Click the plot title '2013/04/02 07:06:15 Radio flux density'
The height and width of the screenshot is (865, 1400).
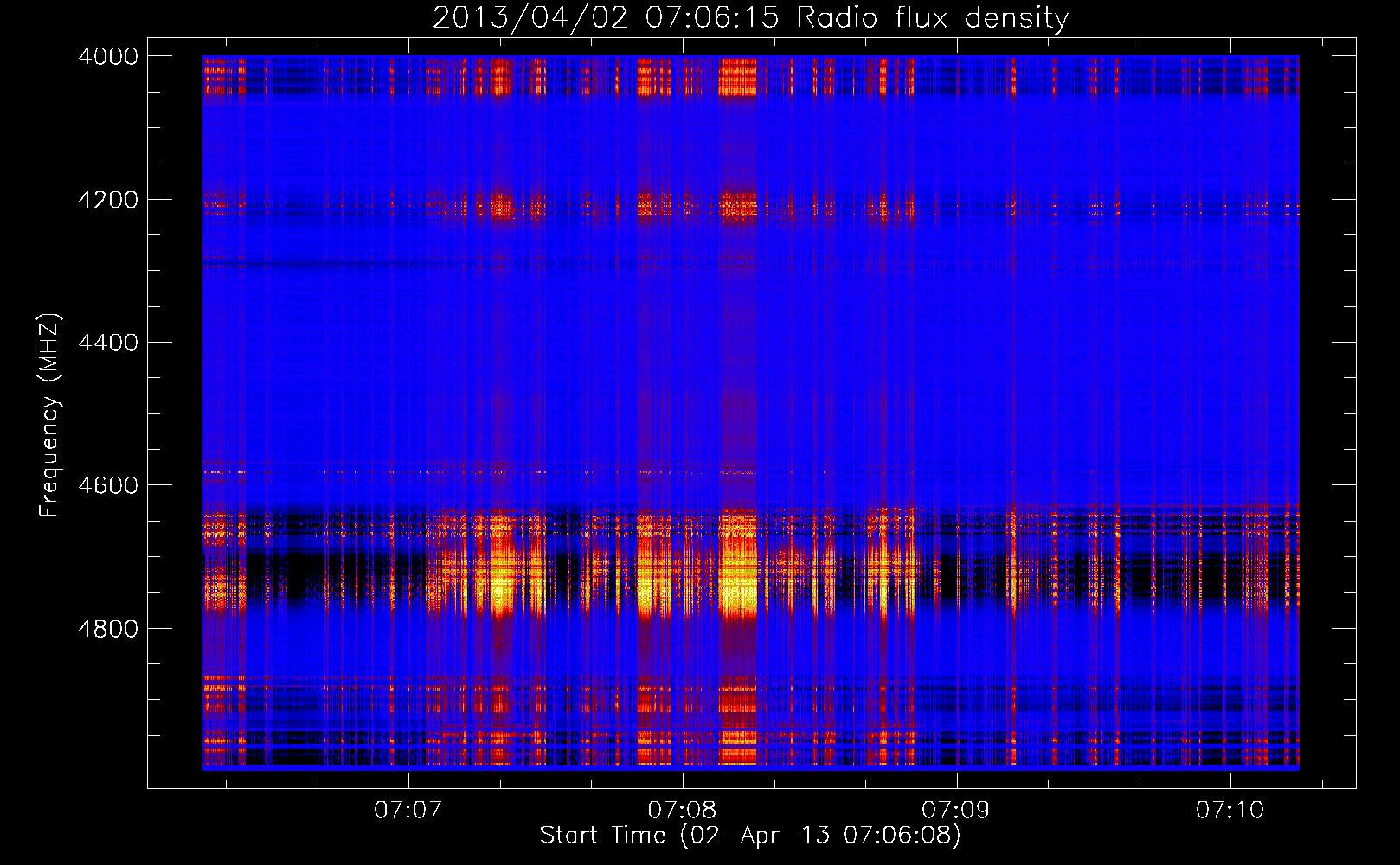point(750,18)
